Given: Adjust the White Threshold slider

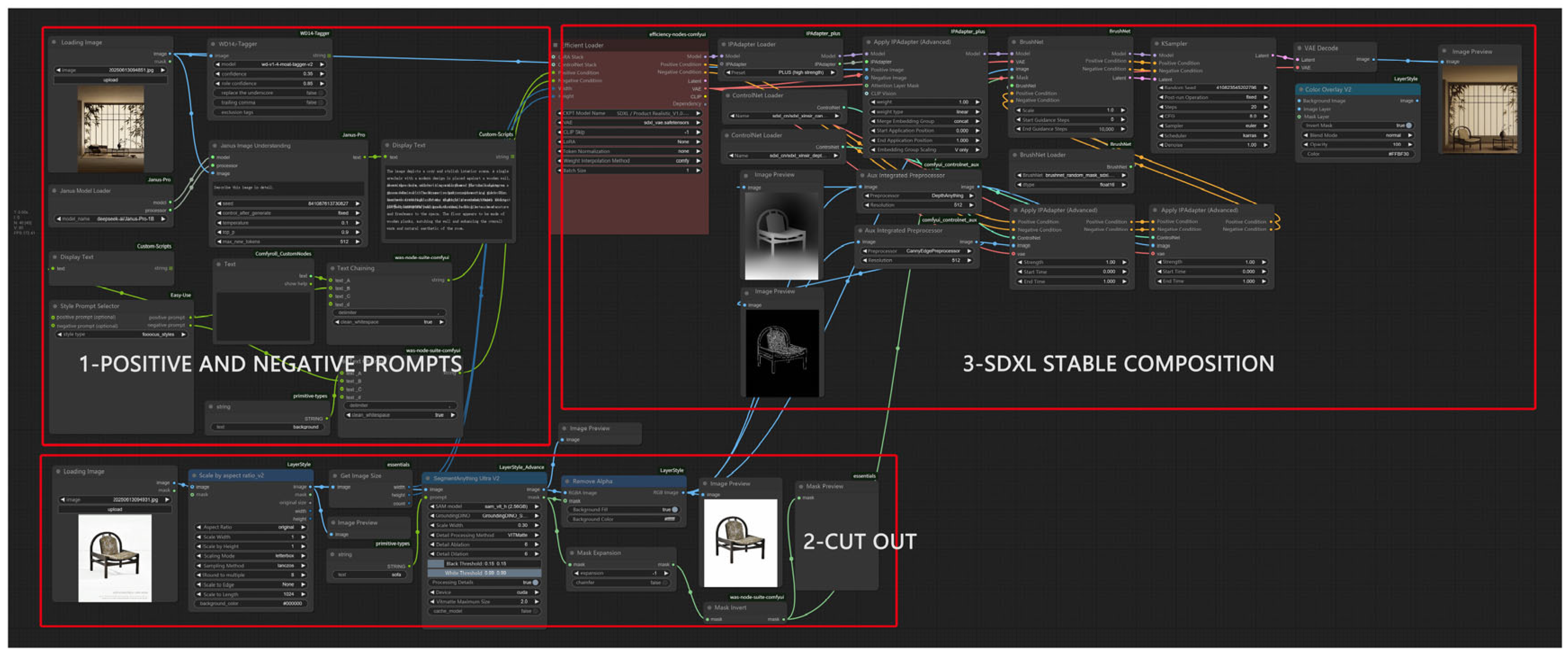Looking at the screenshot, I should 484,573.
